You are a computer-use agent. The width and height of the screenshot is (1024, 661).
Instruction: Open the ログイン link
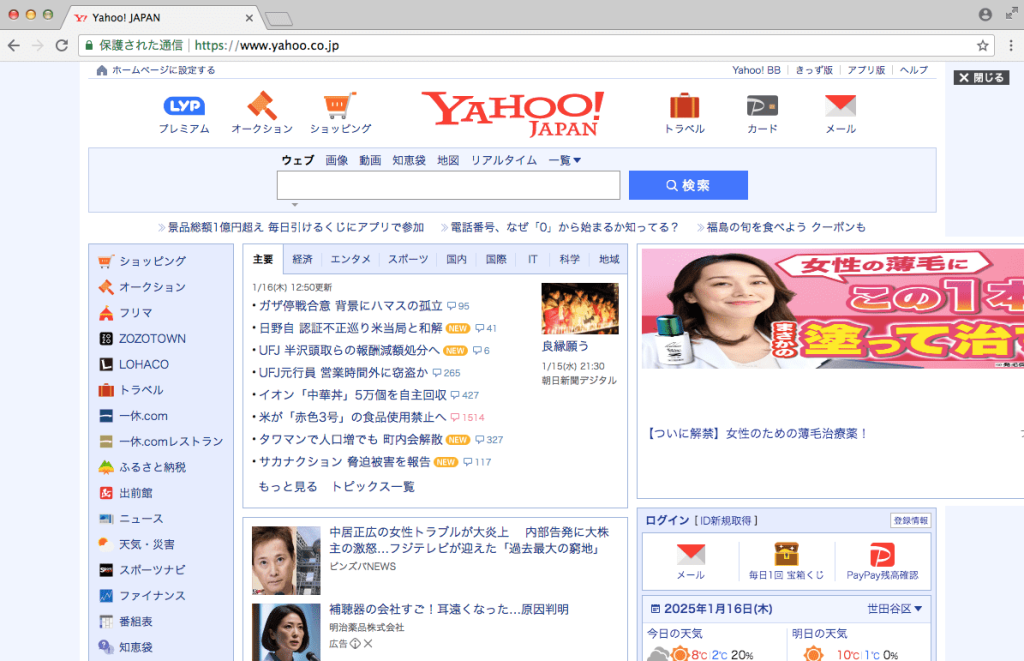click(x=667, y=521)
